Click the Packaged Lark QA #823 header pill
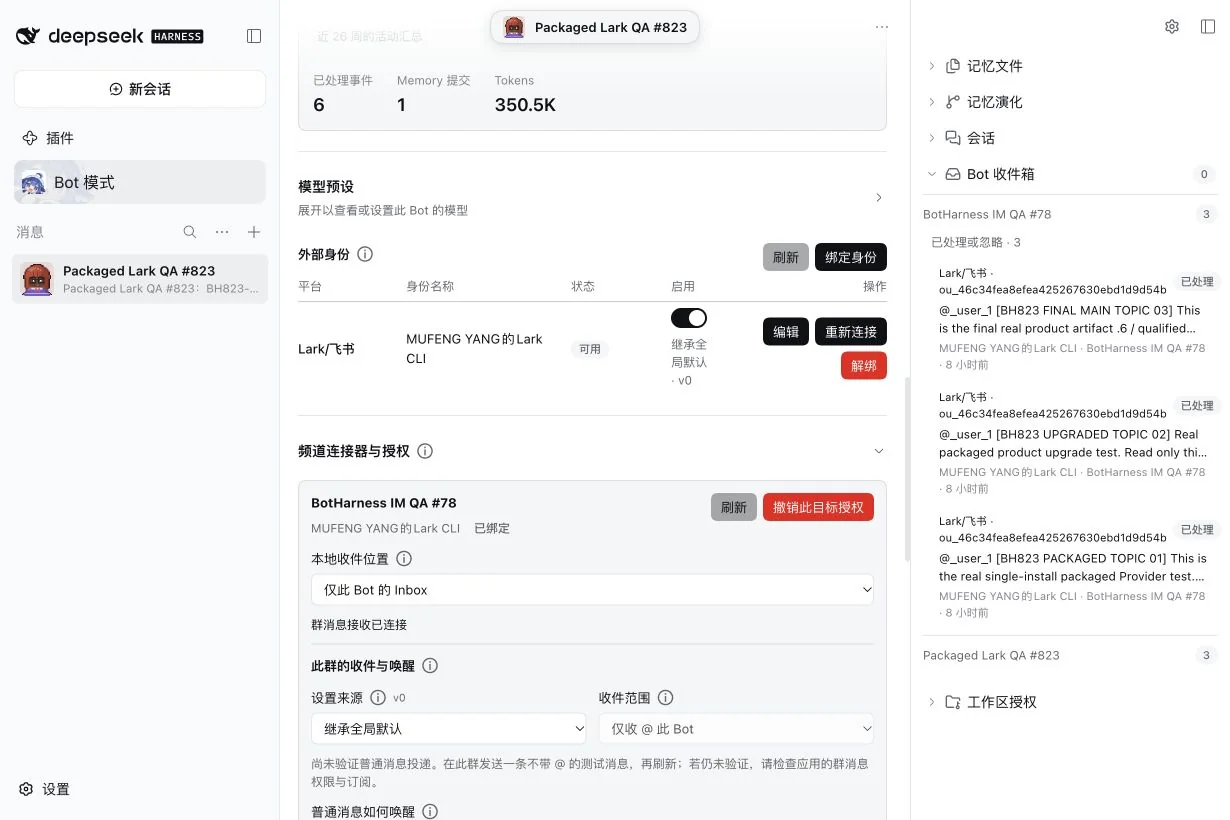The height and width of the screenshot is (820, 1230). coord(595,27)
